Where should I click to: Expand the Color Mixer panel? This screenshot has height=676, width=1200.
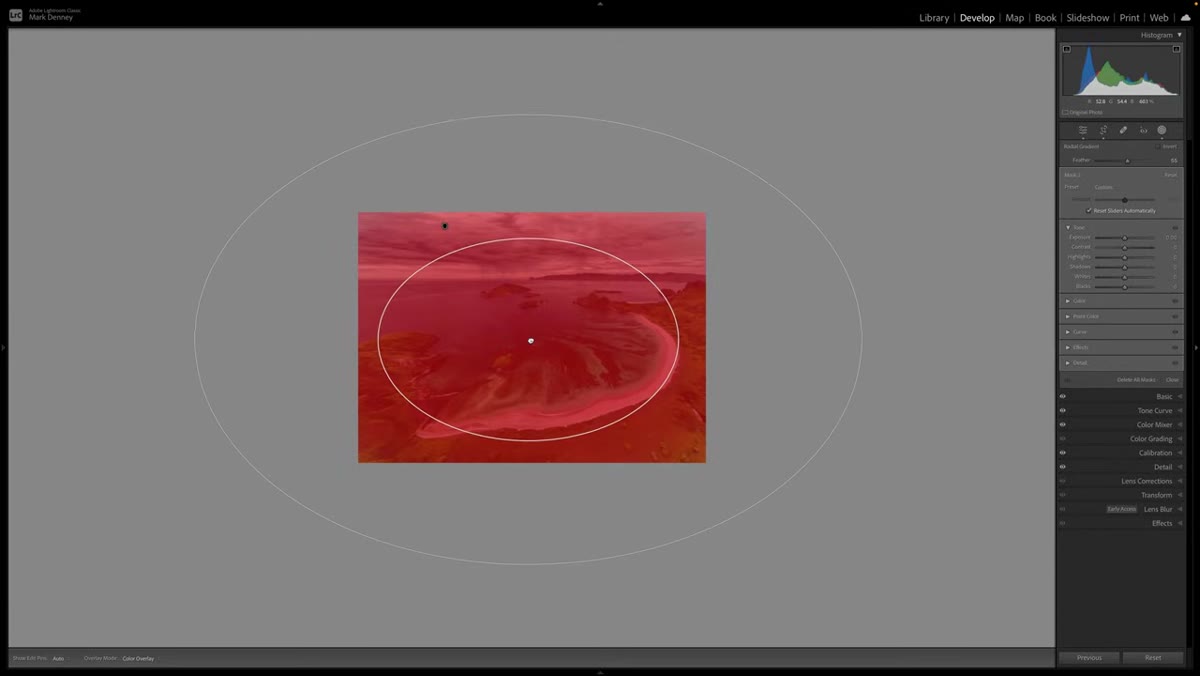point(1179,425)
